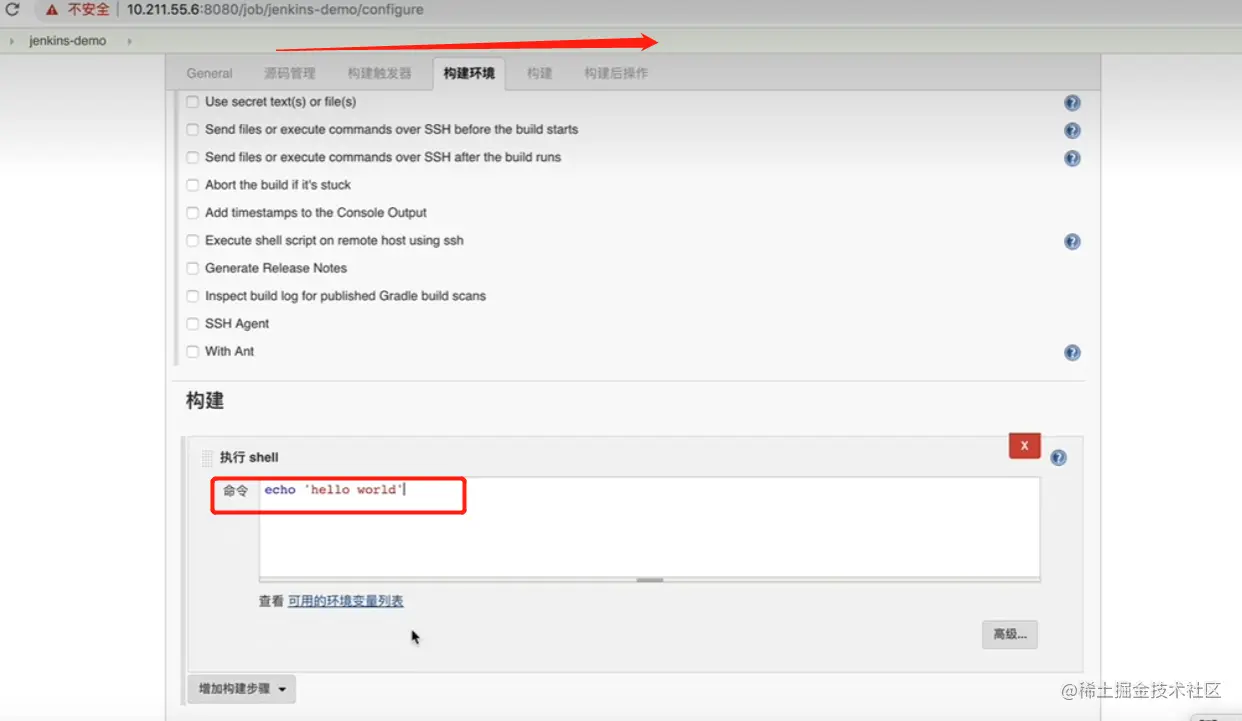The width and height of the screenshot is (1242, 721).
Task: Open the 构建触发器 tab
Action: pos(380,73)
